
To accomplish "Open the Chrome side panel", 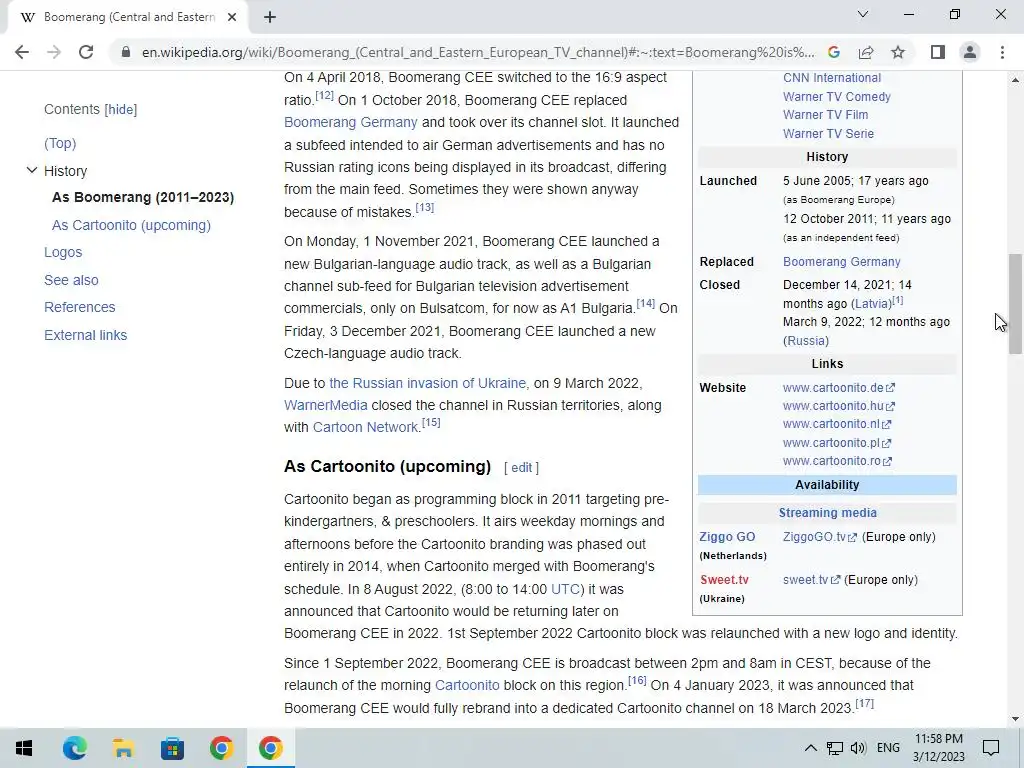I will (x=938, y=52).
